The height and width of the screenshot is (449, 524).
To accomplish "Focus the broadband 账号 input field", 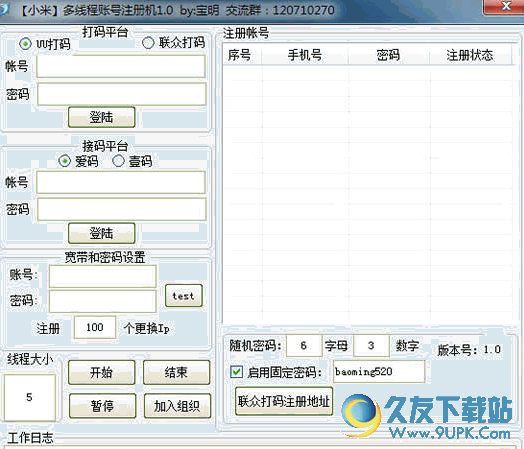I will point(102,276).
